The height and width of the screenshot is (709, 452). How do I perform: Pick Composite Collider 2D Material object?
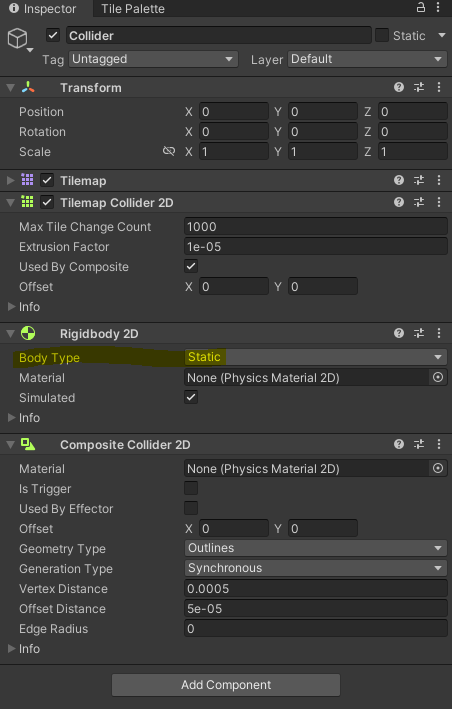tap(438, 468)
